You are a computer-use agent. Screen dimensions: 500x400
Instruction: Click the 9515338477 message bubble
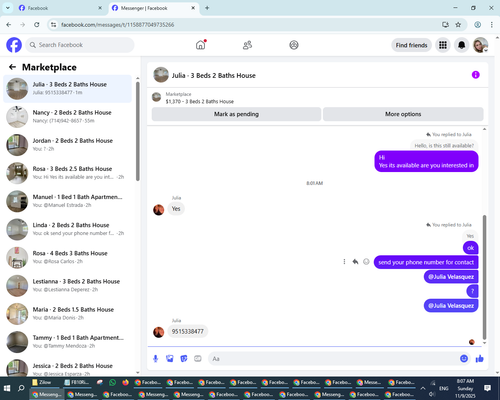click(x=187, y=331)
